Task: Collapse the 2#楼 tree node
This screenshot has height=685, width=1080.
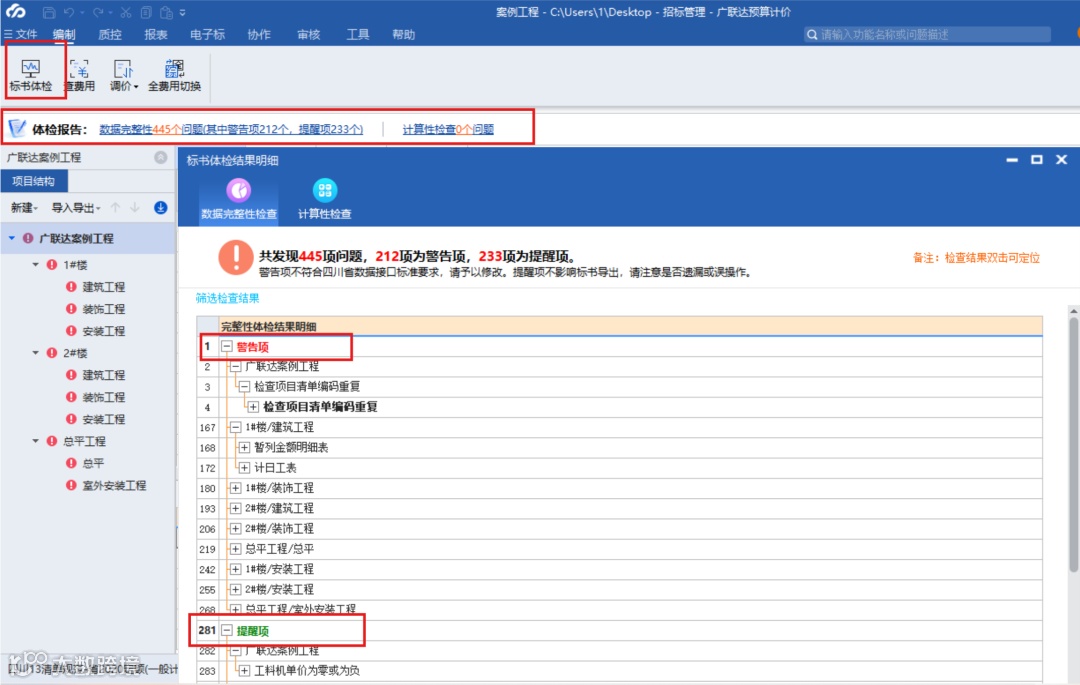Action: click(x=36, y=352)
